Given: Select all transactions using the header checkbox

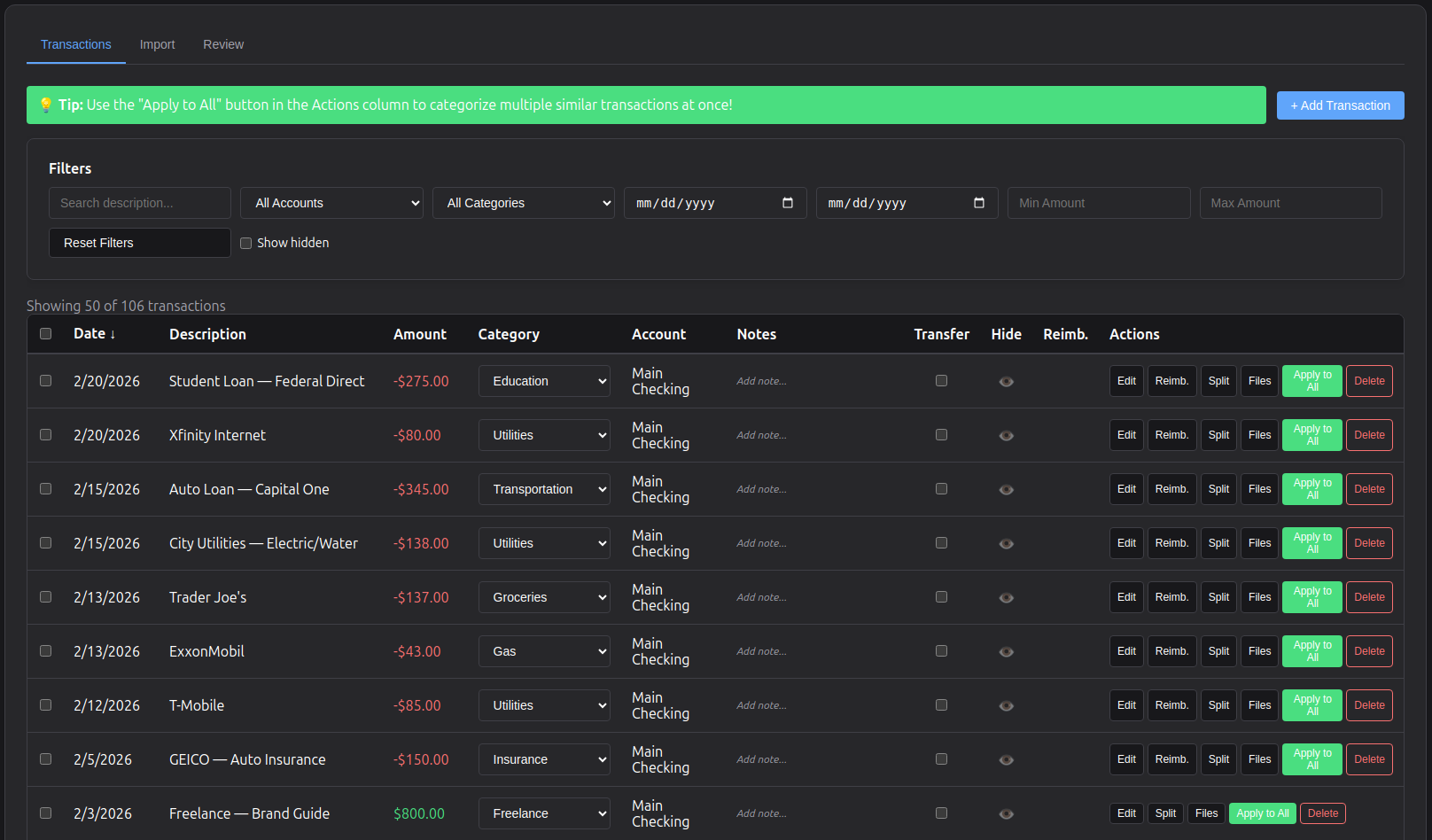Looking at the screenshot, I should (45, 334).
